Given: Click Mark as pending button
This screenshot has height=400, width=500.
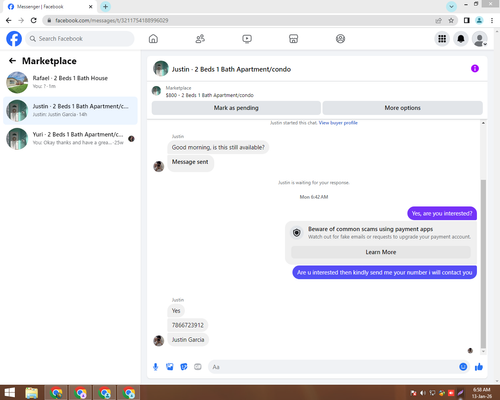Looking at the screenshot, I should click(236, 108).
